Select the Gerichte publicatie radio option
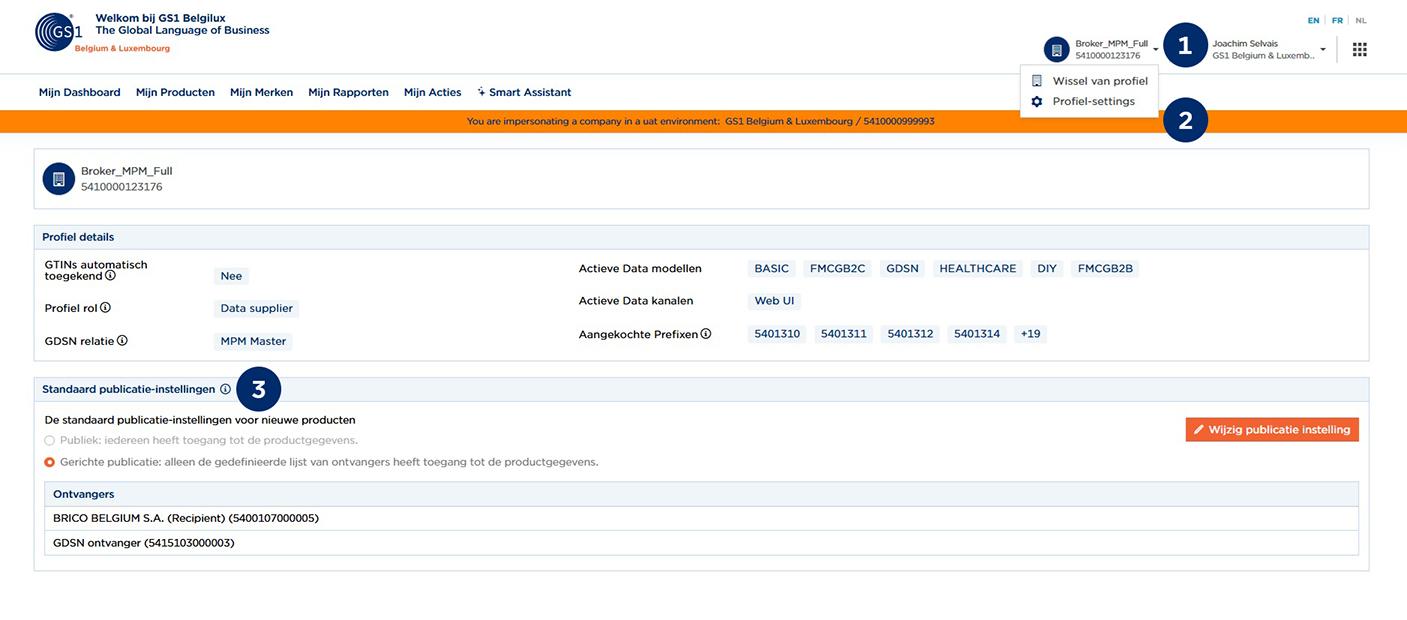The image size is (1407, 620). (50, 462)
